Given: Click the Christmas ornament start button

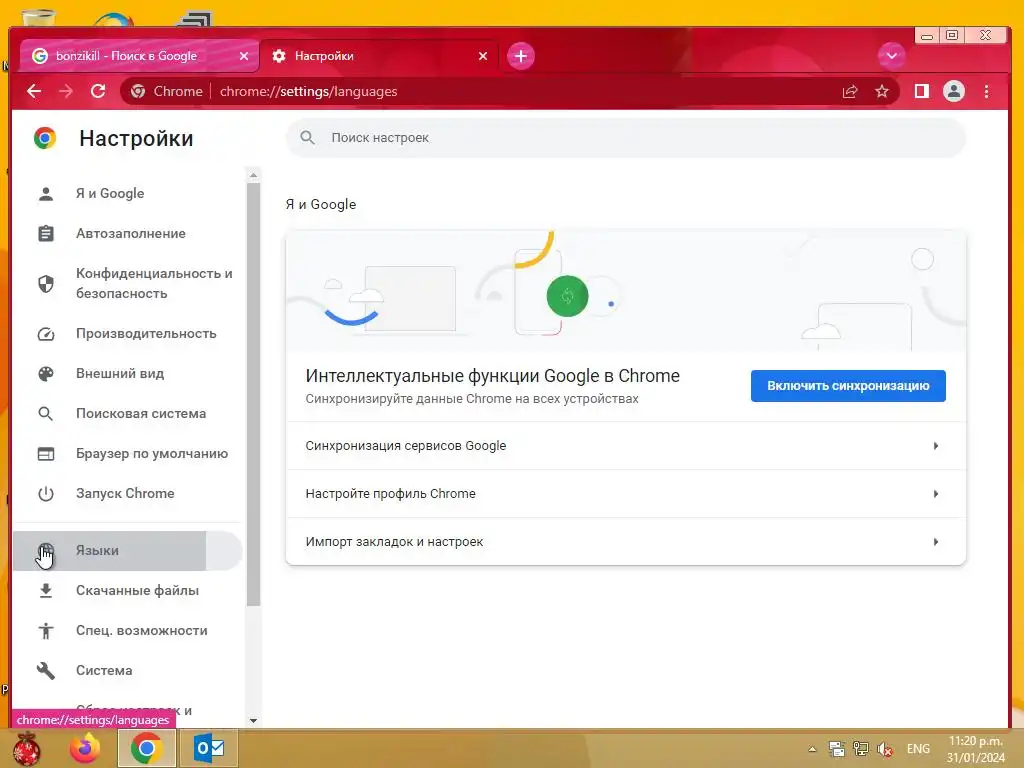Looking at the screenshot, I should (x=27, y=748).
